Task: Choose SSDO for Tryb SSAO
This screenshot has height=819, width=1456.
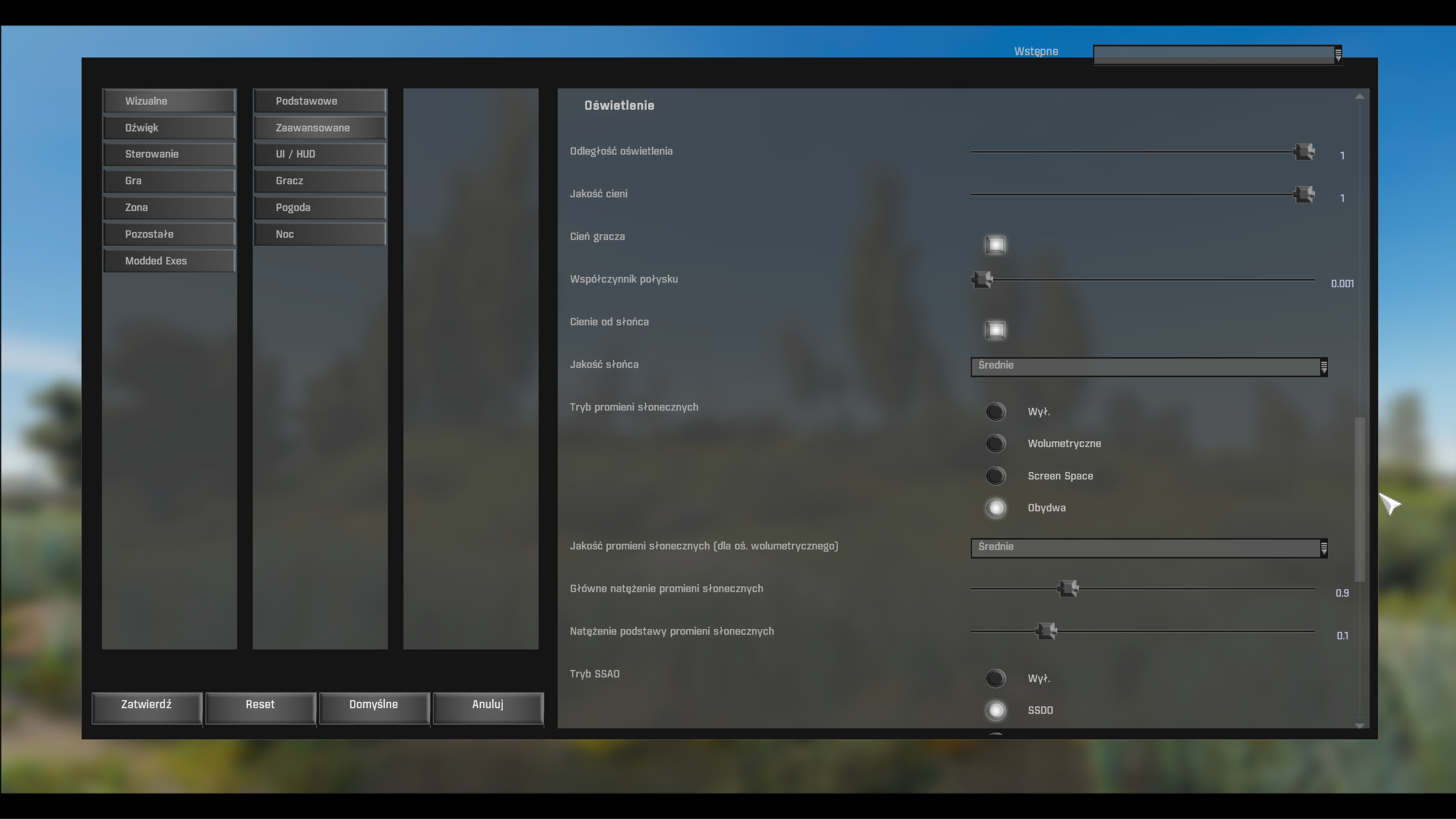Action: click(995, 710)
